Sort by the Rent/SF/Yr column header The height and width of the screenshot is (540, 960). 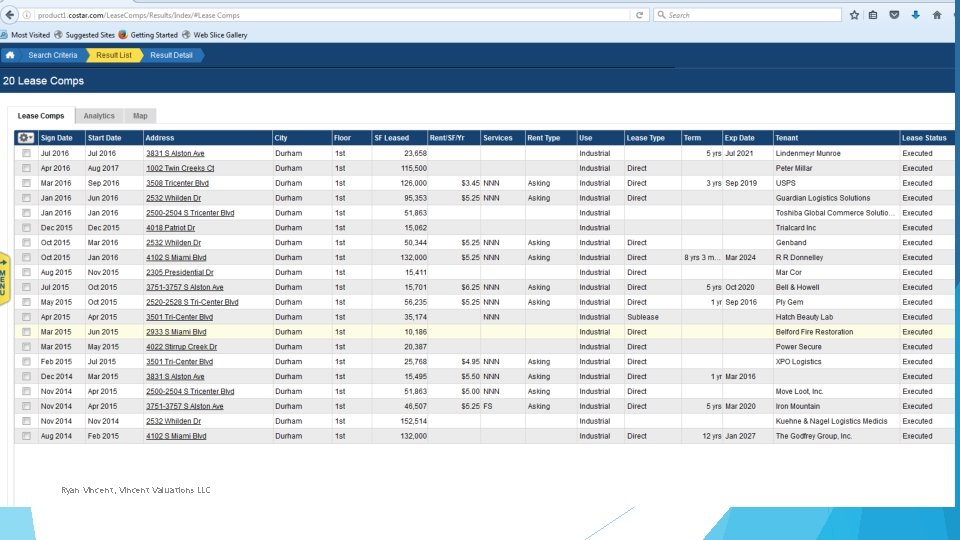(x=454, y=138)
